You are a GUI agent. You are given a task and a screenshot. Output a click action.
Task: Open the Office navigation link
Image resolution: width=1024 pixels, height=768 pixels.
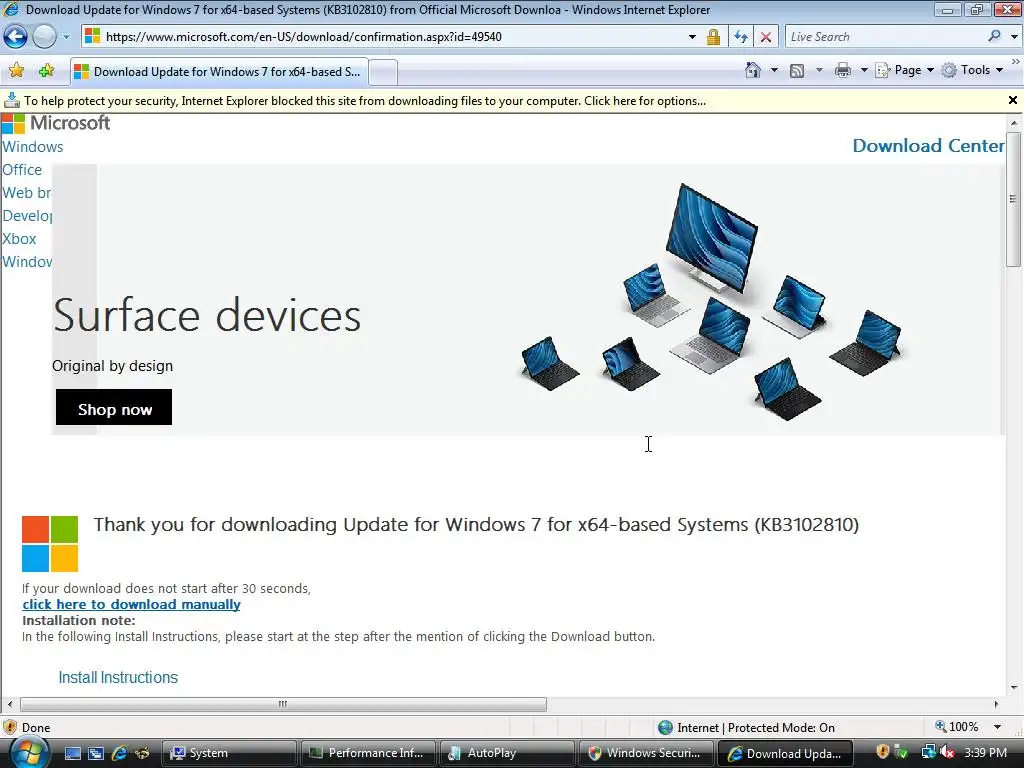coord(22,170)
